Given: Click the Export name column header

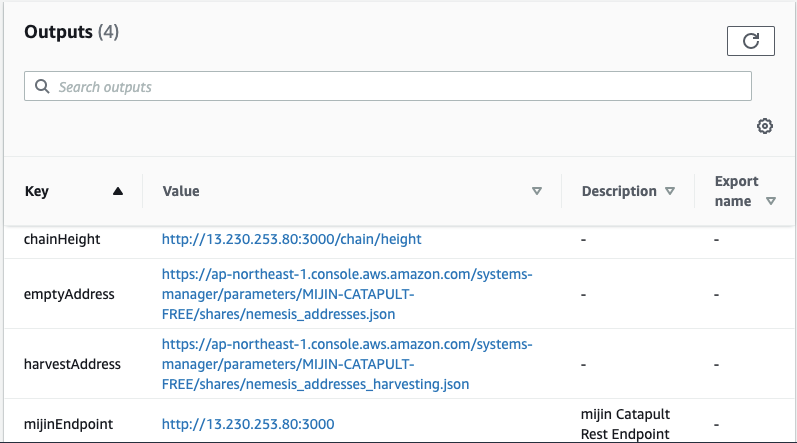Looking at the screenshot, I should (737, 191).
